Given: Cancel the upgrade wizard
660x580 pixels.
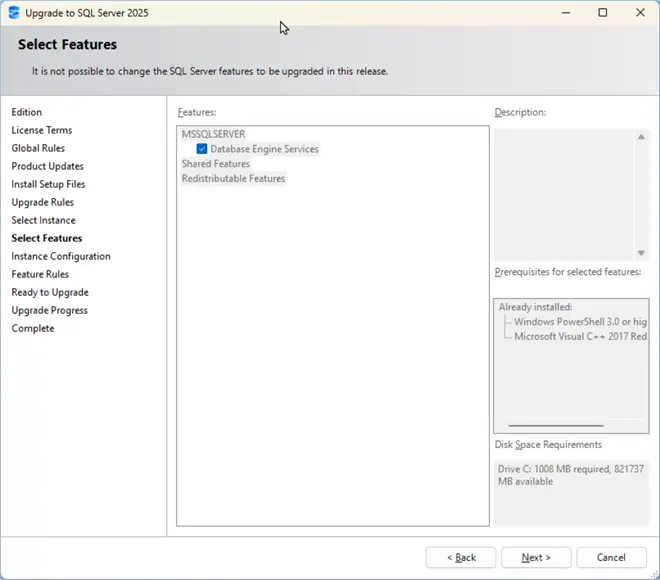Looking at the screenshot, I should point(611,557).
